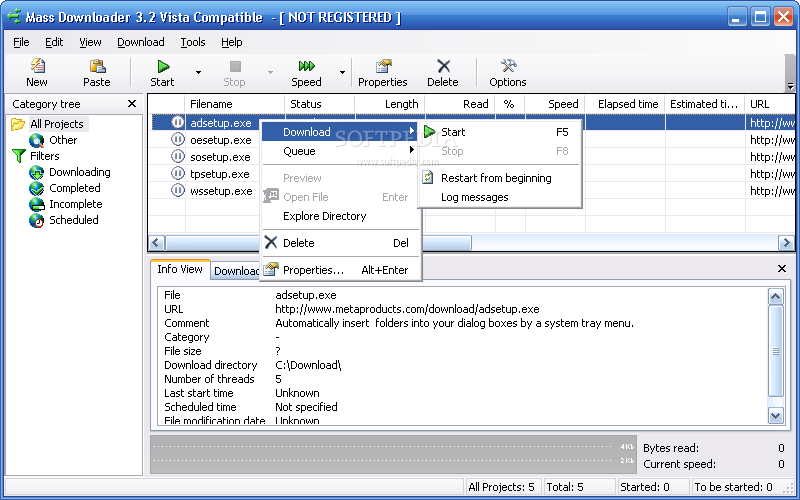Click the Other category icon
The image size is (800, 500).
[x=36, y=140]
